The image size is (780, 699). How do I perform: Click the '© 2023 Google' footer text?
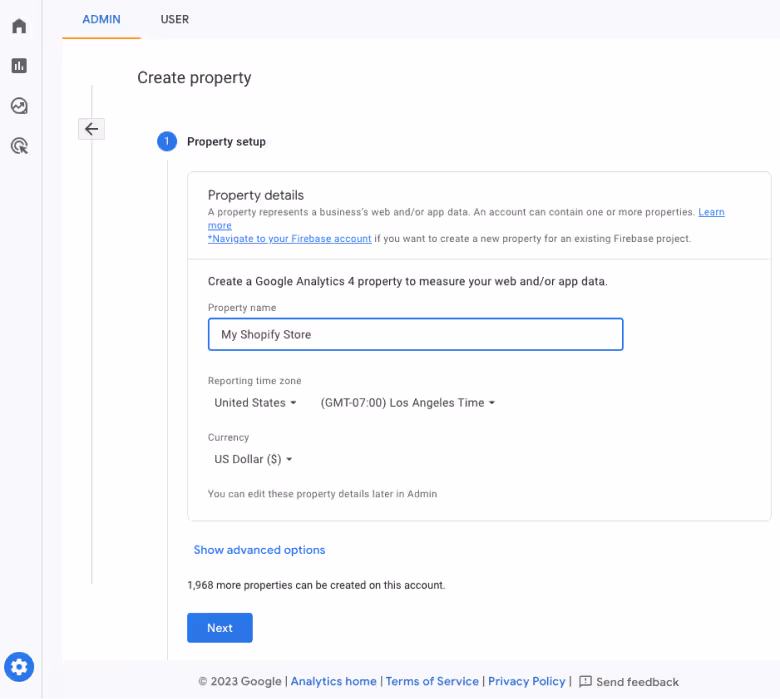pos(240,682)
